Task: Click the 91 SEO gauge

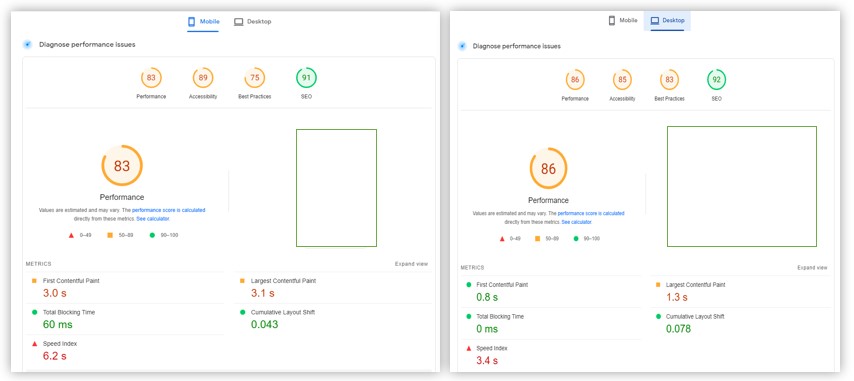Action: coord(306,78)
